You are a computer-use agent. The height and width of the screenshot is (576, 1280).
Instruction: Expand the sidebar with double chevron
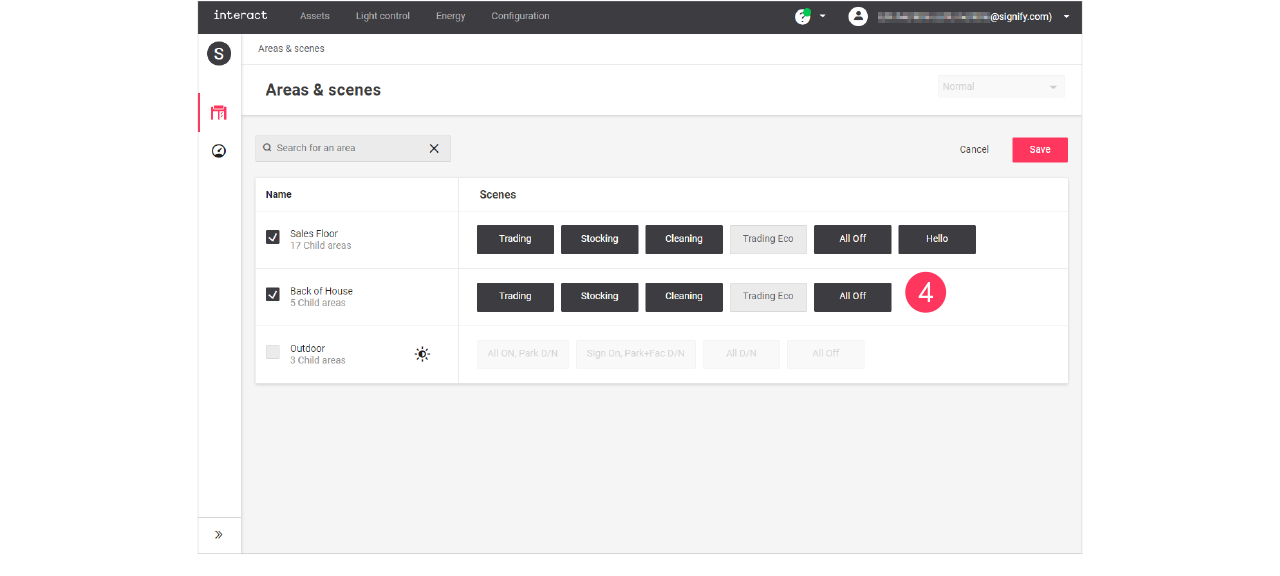pos(219,535)
